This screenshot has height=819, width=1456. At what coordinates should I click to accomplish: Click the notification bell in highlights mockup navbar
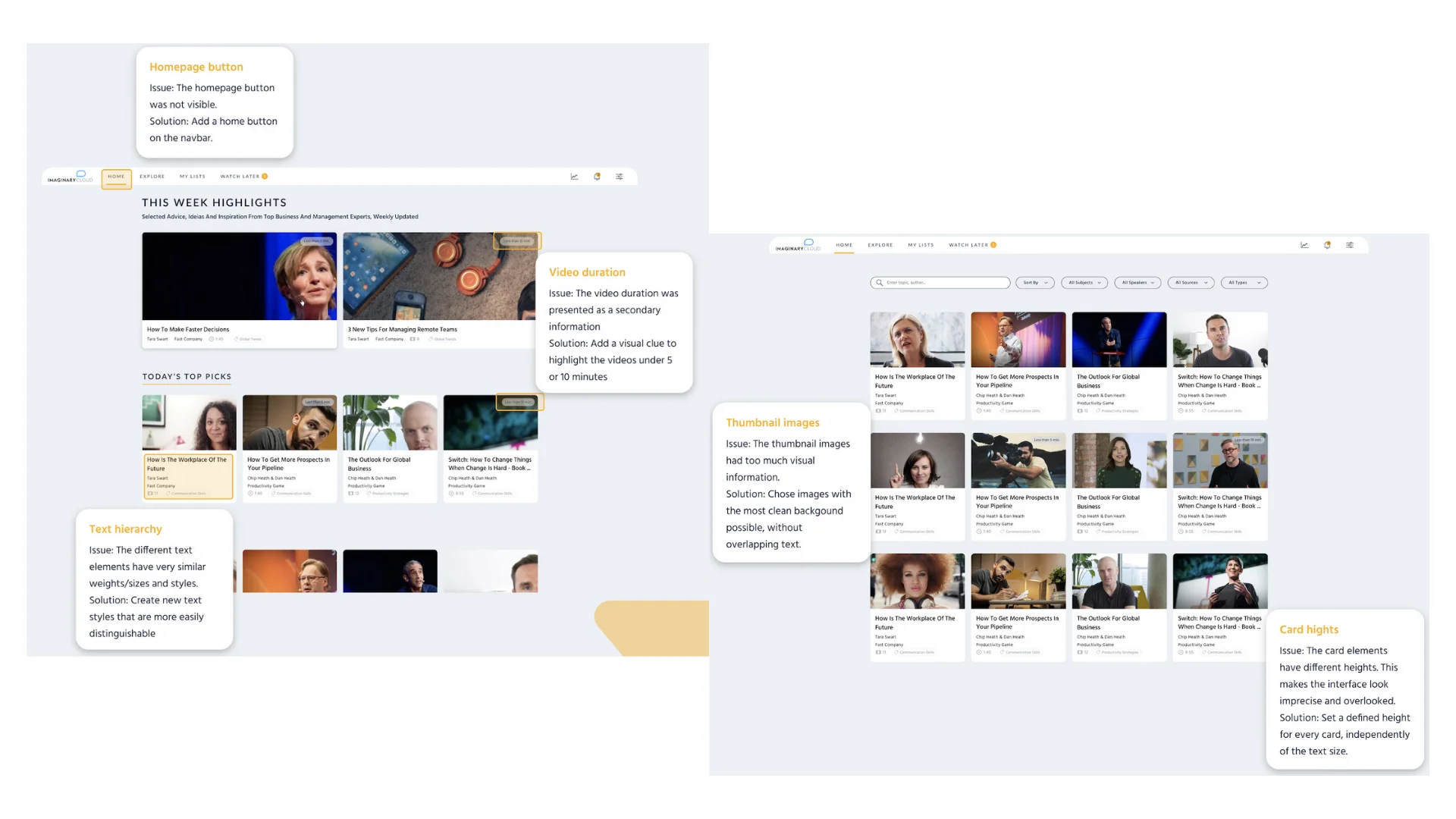click(598, 177)
